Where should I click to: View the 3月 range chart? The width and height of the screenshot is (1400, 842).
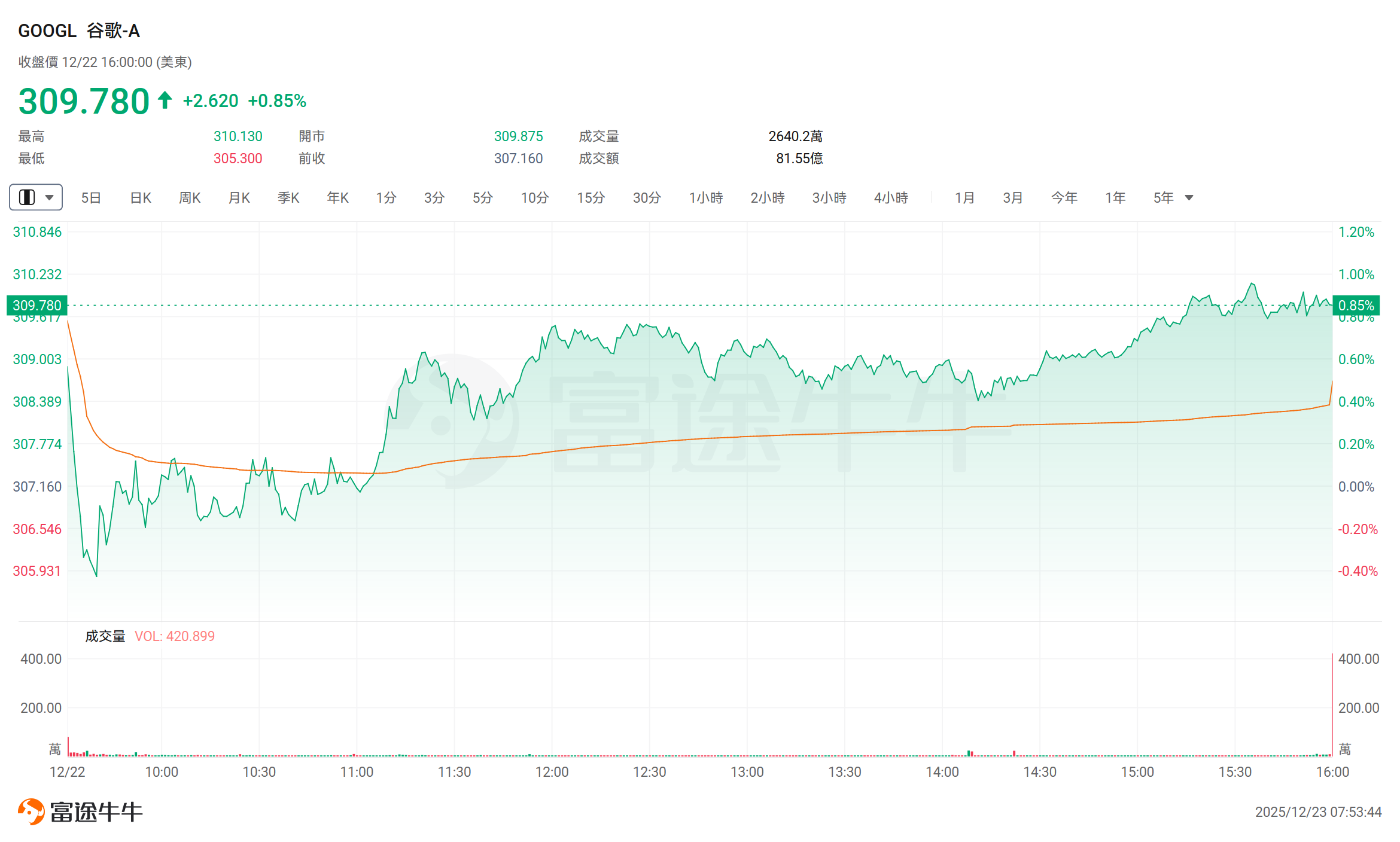click(1013, 197)
